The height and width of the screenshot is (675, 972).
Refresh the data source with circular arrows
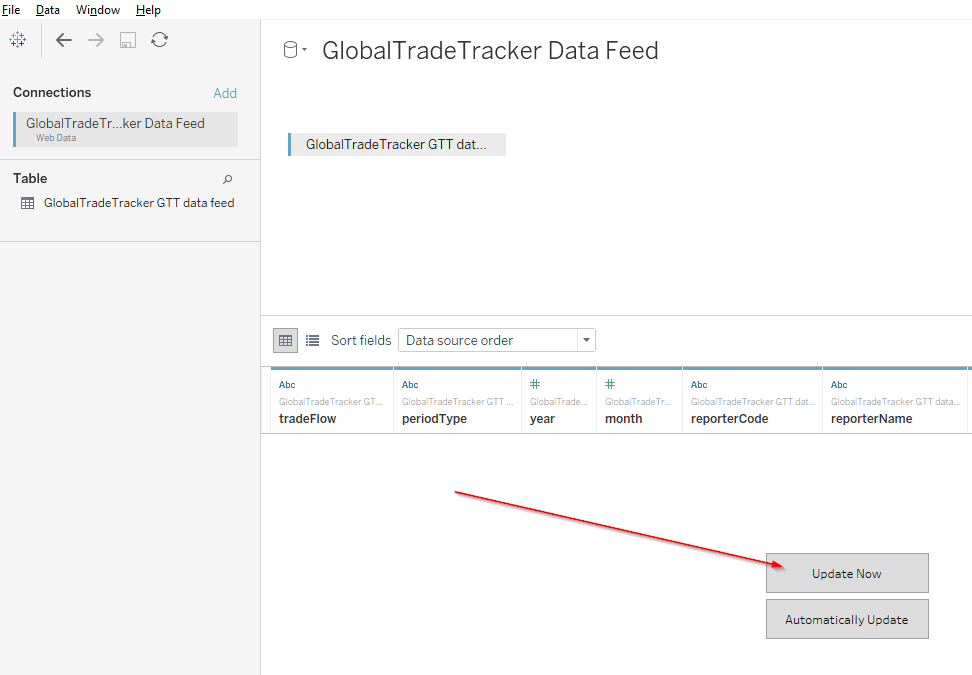point(159,40)
